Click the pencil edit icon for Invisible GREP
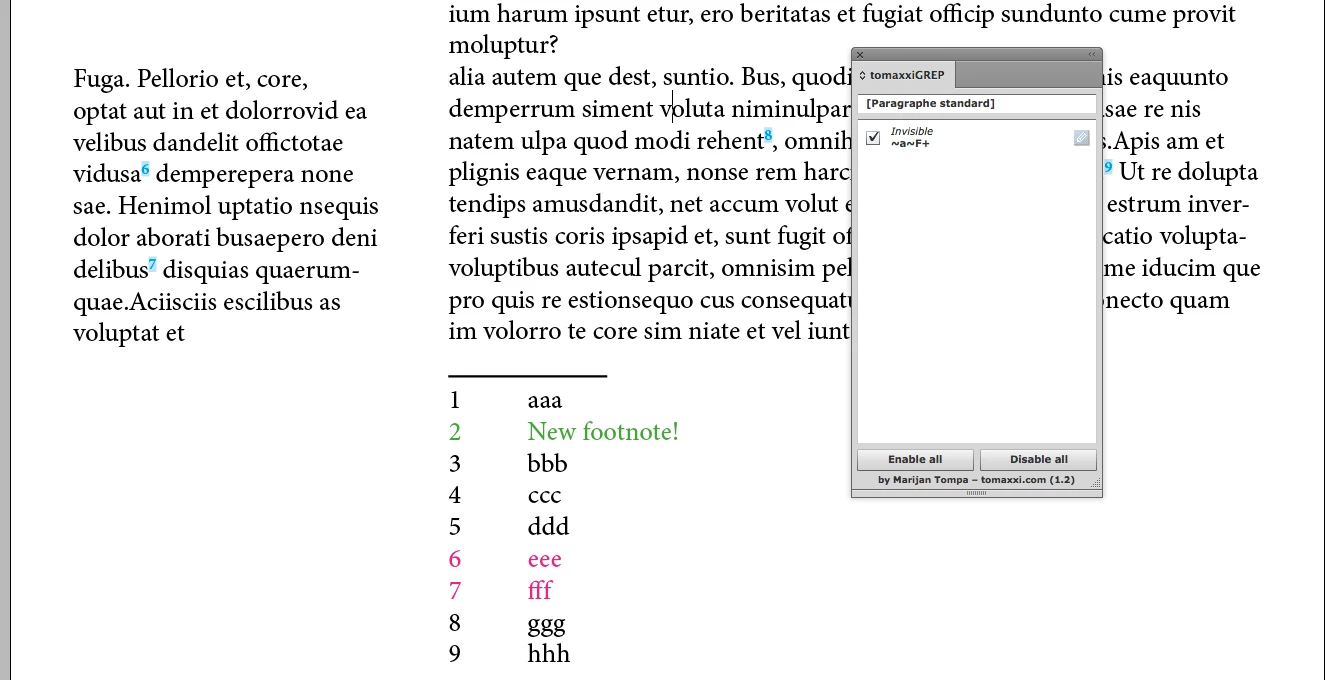 coord(1081,138)
